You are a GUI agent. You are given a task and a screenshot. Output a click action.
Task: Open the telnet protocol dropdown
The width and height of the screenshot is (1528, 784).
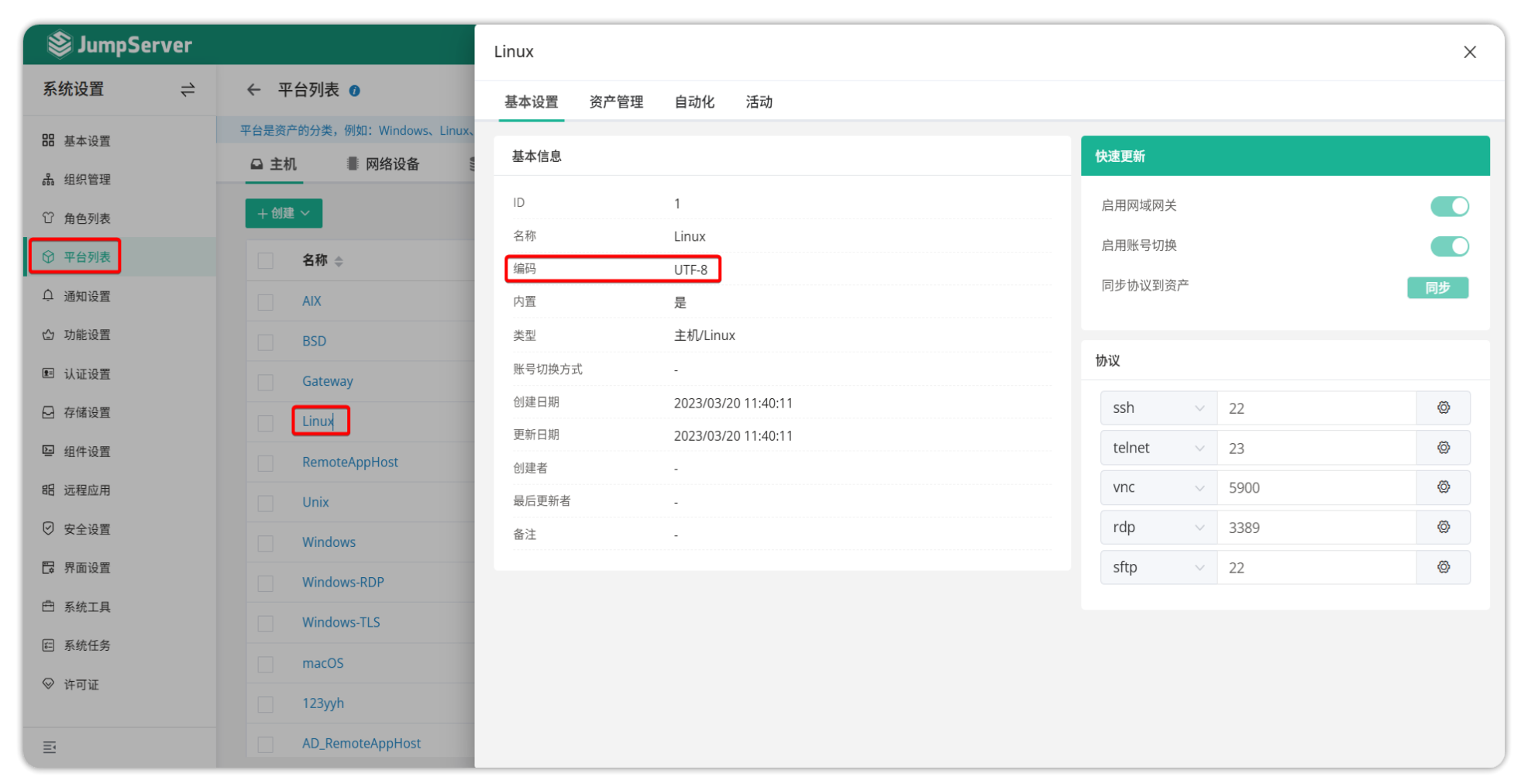point(1158,448)
